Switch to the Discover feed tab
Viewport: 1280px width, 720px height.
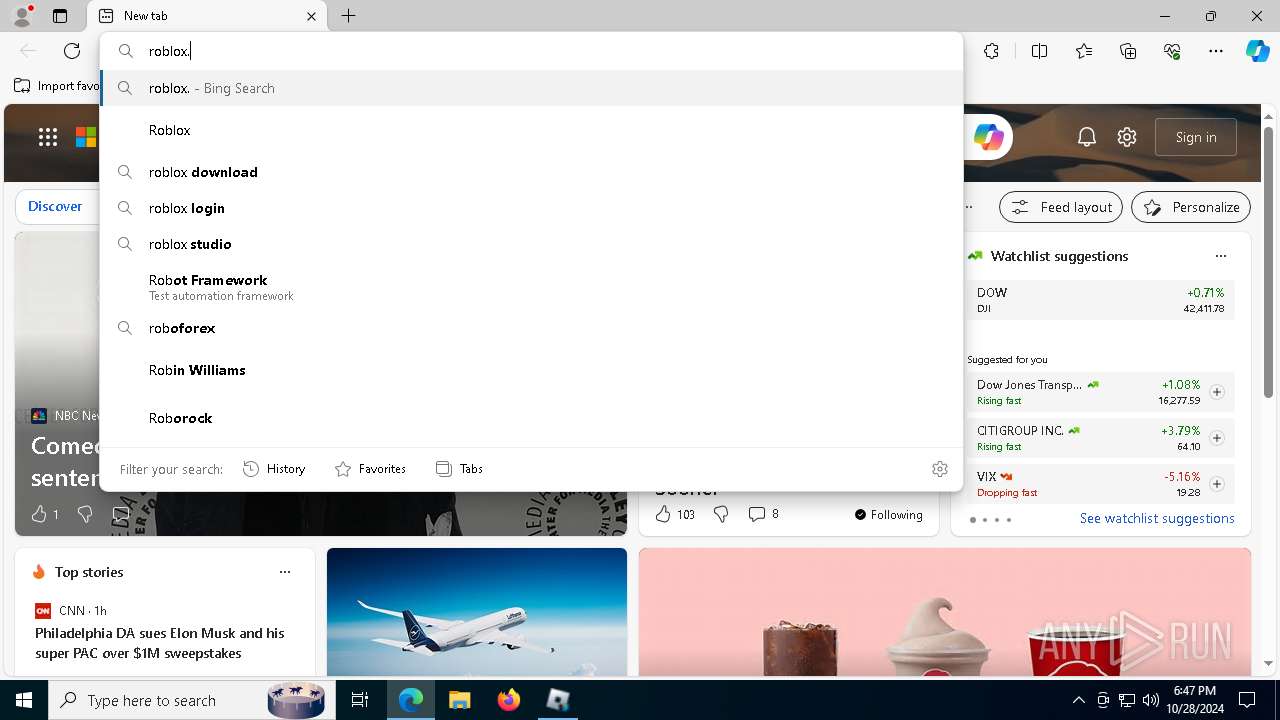coord(55,206)
